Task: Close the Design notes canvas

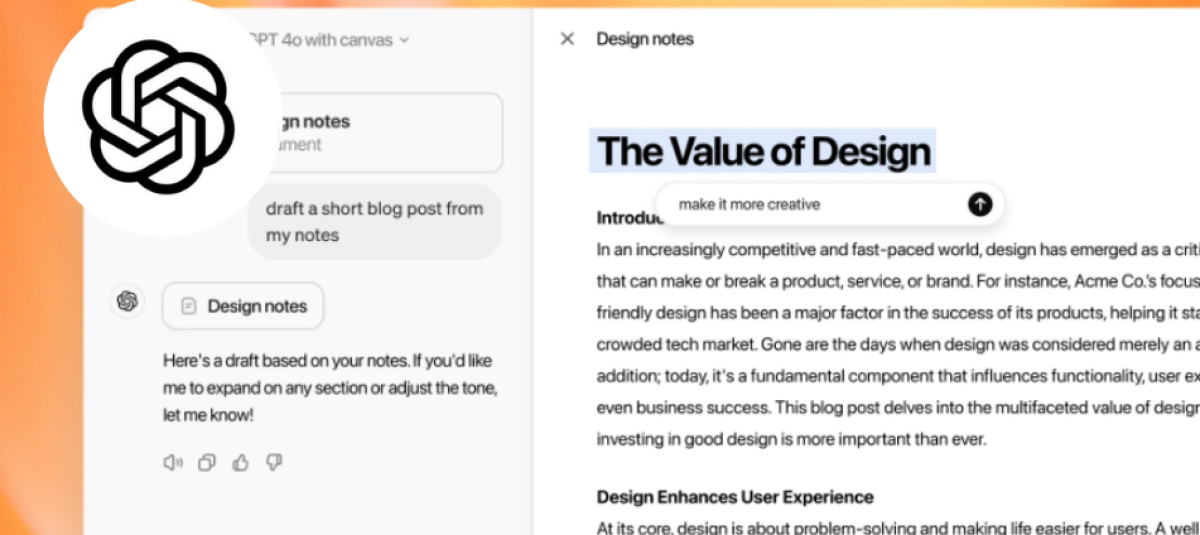Action: pos(567,39)
